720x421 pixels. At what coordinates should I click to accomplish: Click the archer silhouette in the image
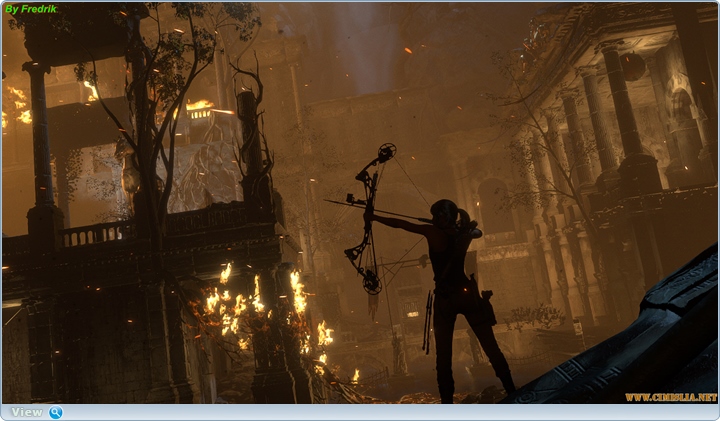[x=455, y=290]
